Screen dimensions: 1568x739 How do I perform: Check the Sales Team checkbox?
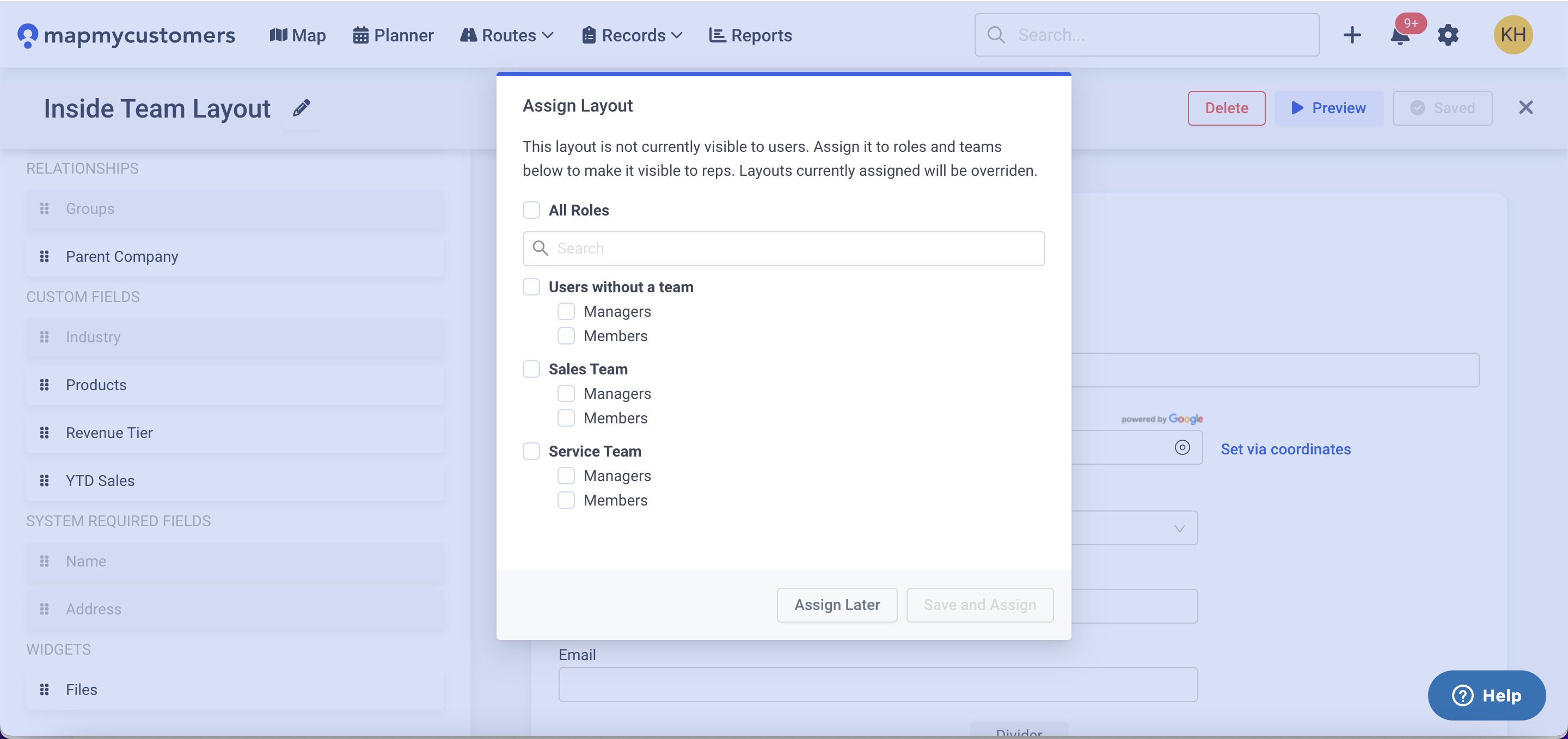(x=531, y=369)
